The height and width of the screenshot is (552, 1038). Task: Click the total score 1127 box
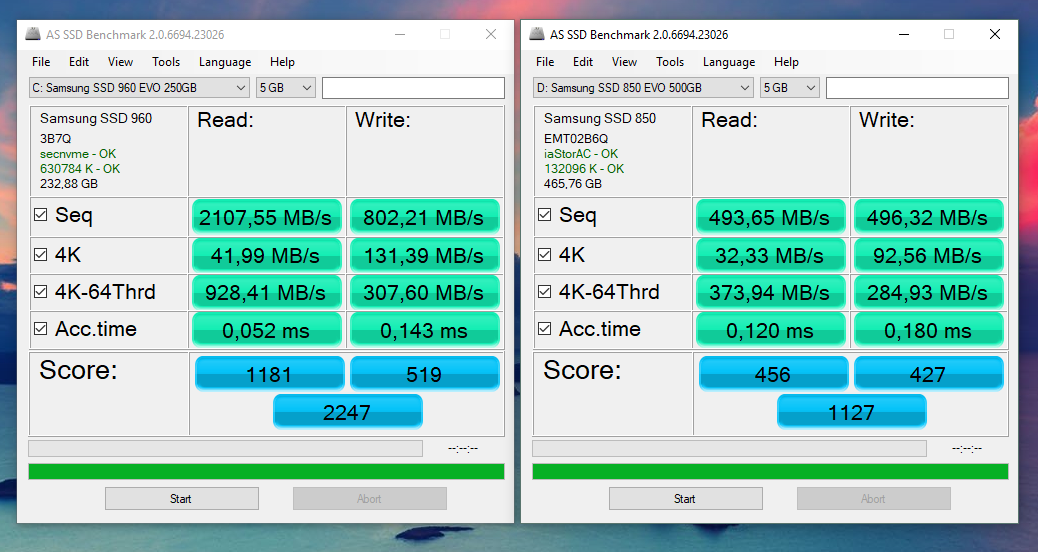click(x=851, y=412)
